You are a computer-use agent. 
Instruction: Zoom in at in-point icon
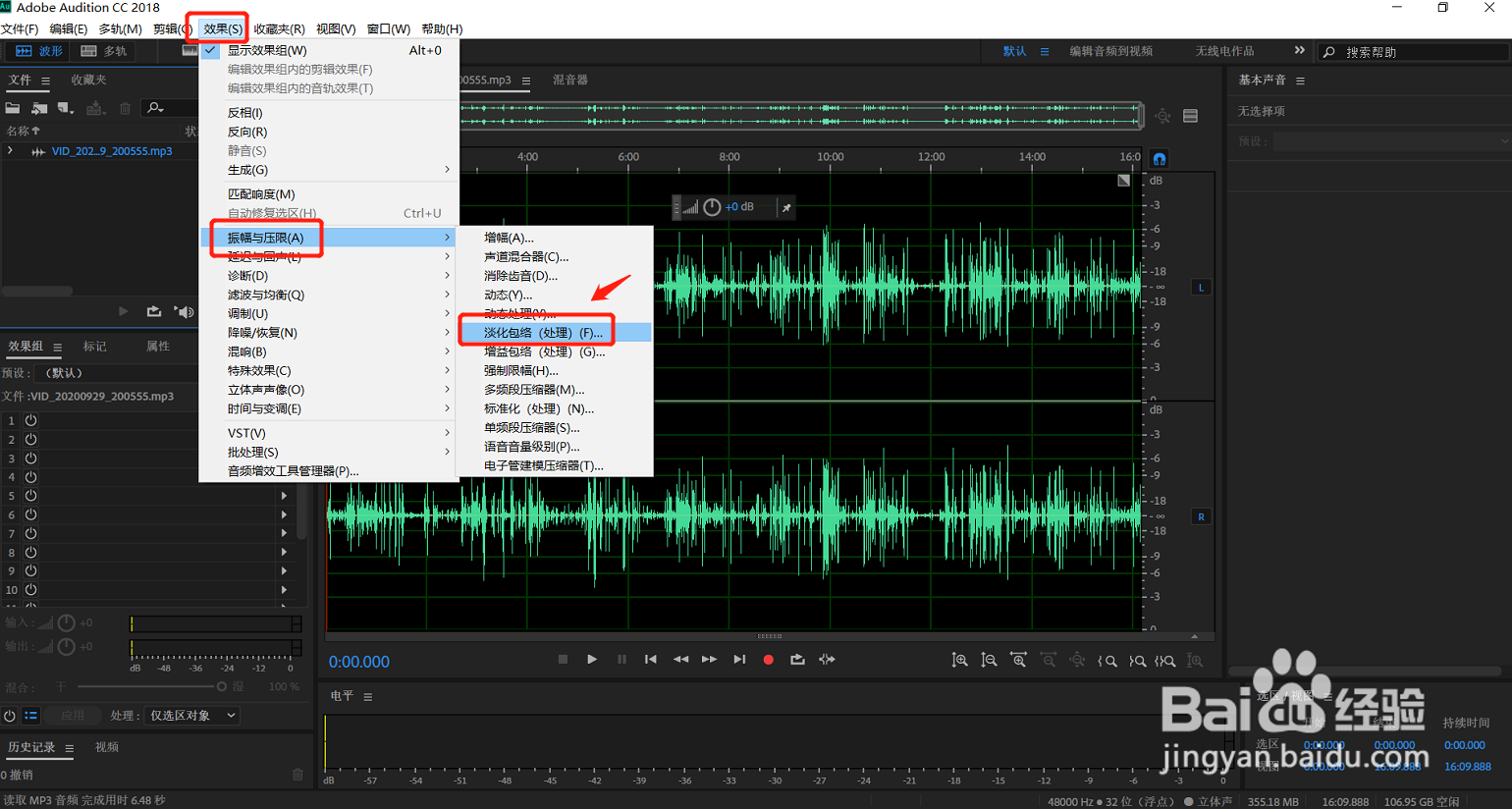tap(1107, 661)
